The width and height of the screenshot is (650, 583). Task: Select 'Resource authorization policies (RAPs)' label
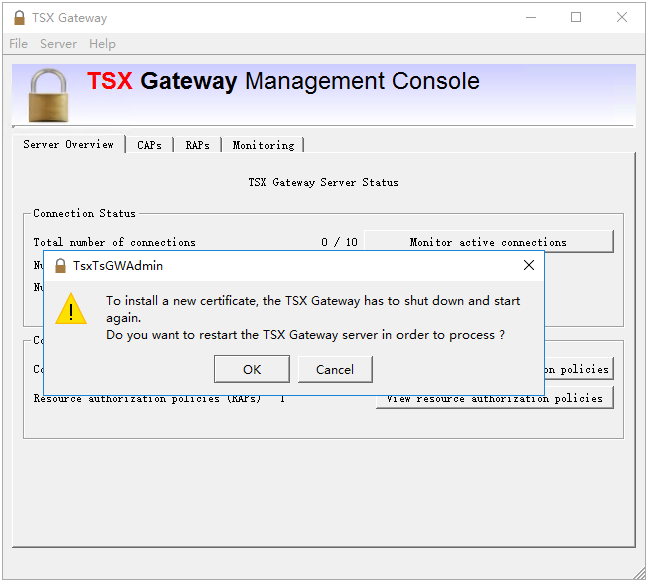(x=147, y=398)
